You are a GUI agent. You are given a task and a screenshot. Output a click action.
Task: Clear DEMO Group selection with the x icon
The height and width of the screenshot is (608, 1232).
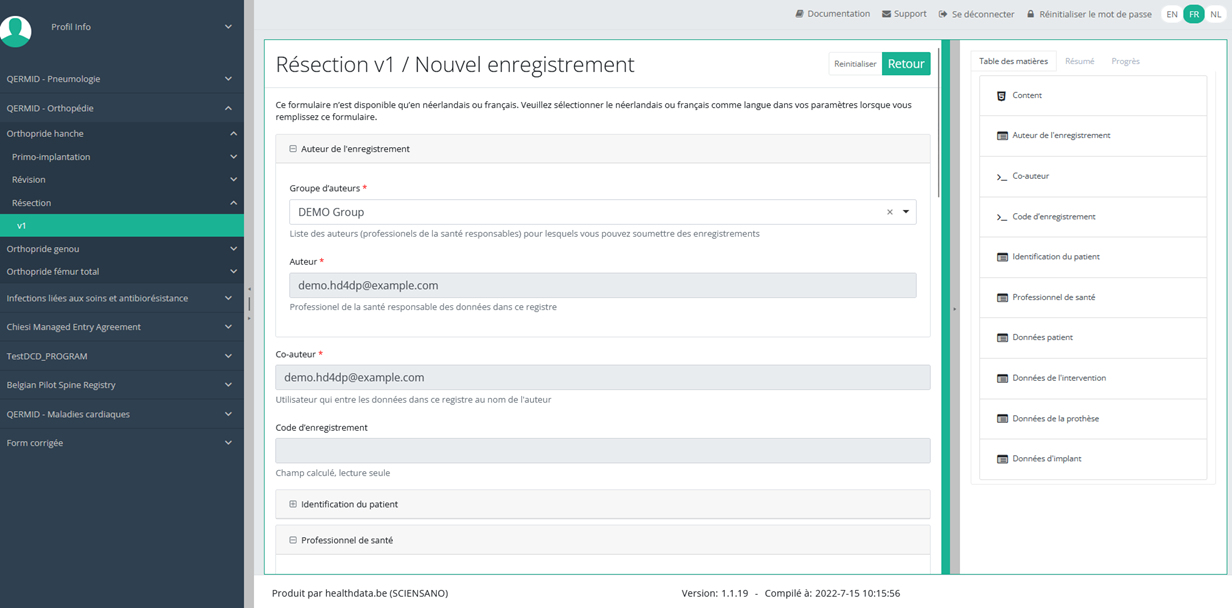point(889,212)
